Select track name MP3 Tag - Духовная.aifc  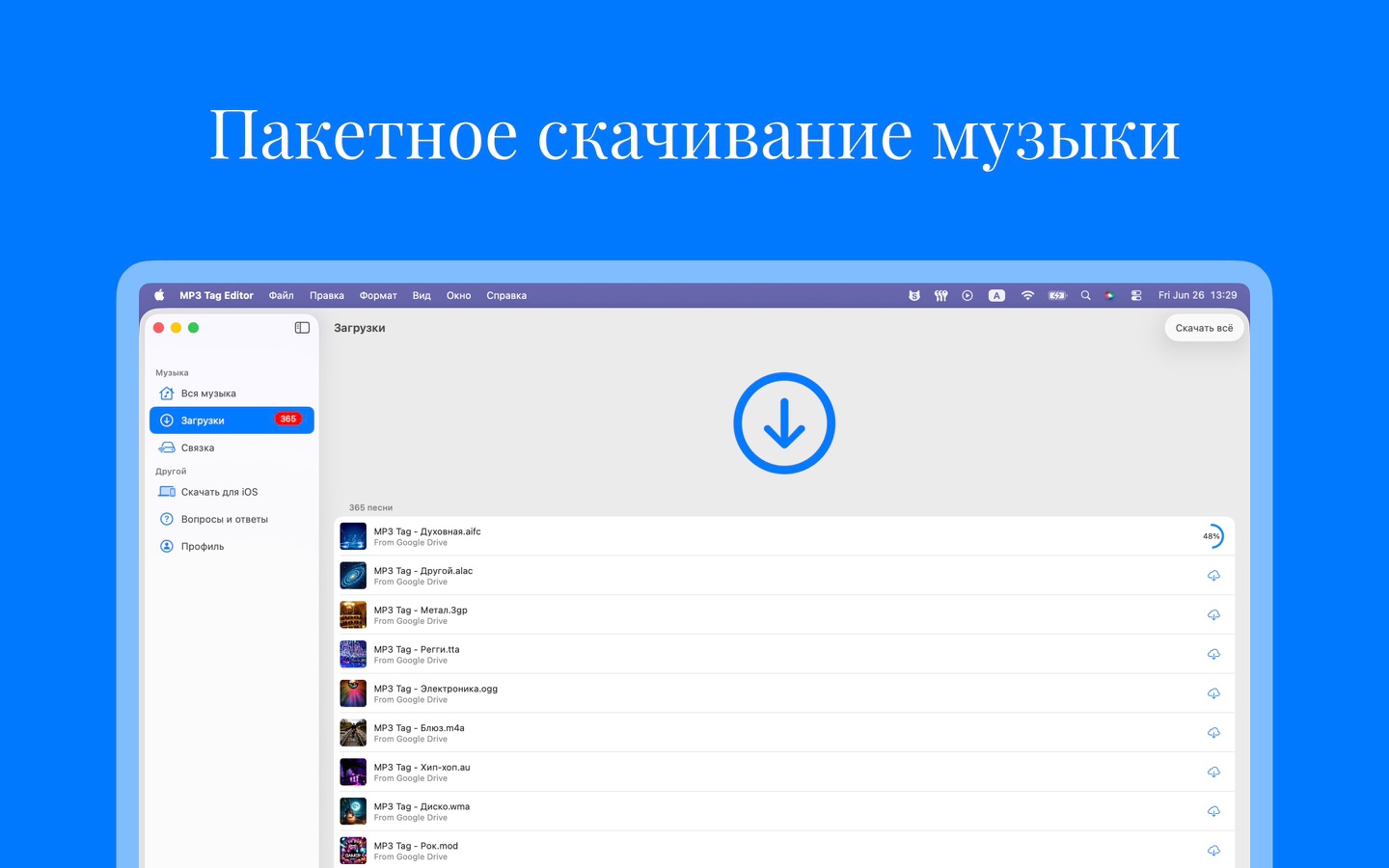(x=427, y=531)
